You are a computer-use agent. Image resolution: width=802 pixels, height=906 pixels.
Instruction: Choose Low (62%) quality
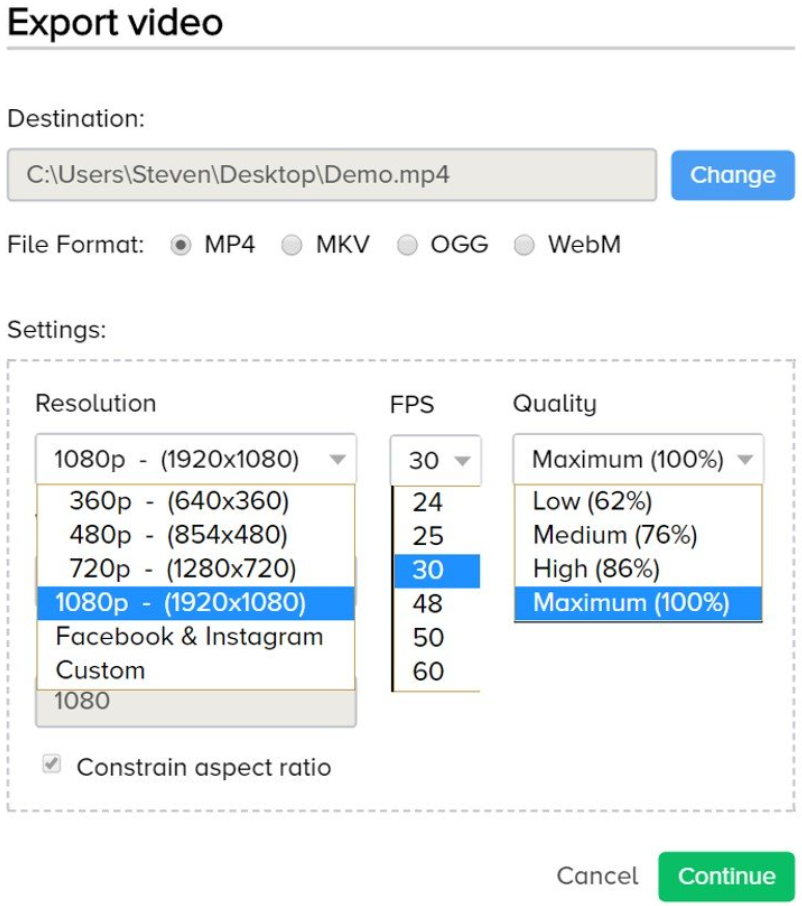coord(638,501)
